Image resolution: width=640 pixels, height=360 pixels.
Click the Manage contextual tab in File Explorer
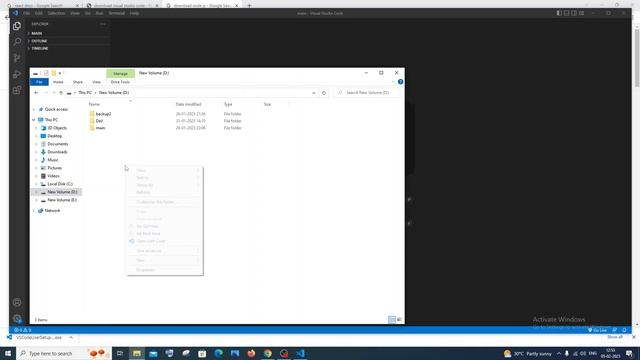120,73
